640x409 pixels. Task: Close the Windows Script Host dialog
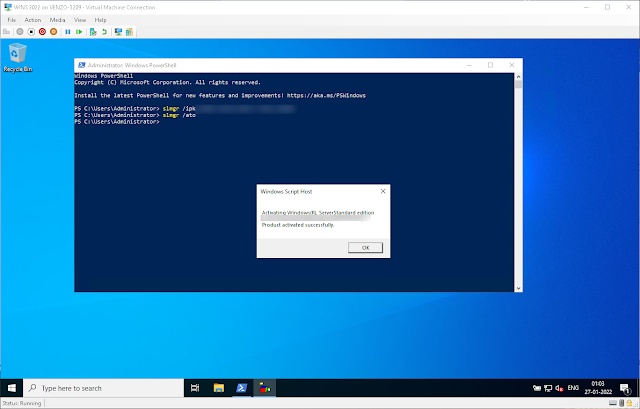(383, 191)
